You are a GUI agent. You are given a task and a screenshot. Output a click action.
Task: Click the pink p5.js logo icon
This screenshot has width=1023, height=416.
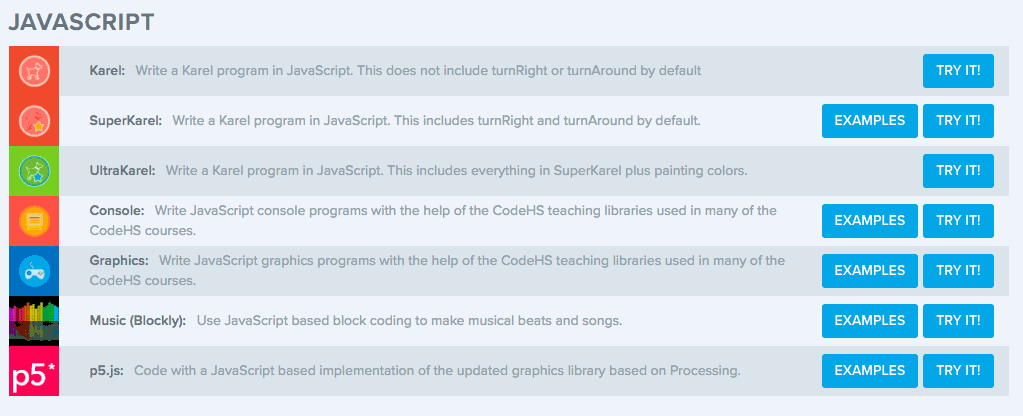coord(33,371)
